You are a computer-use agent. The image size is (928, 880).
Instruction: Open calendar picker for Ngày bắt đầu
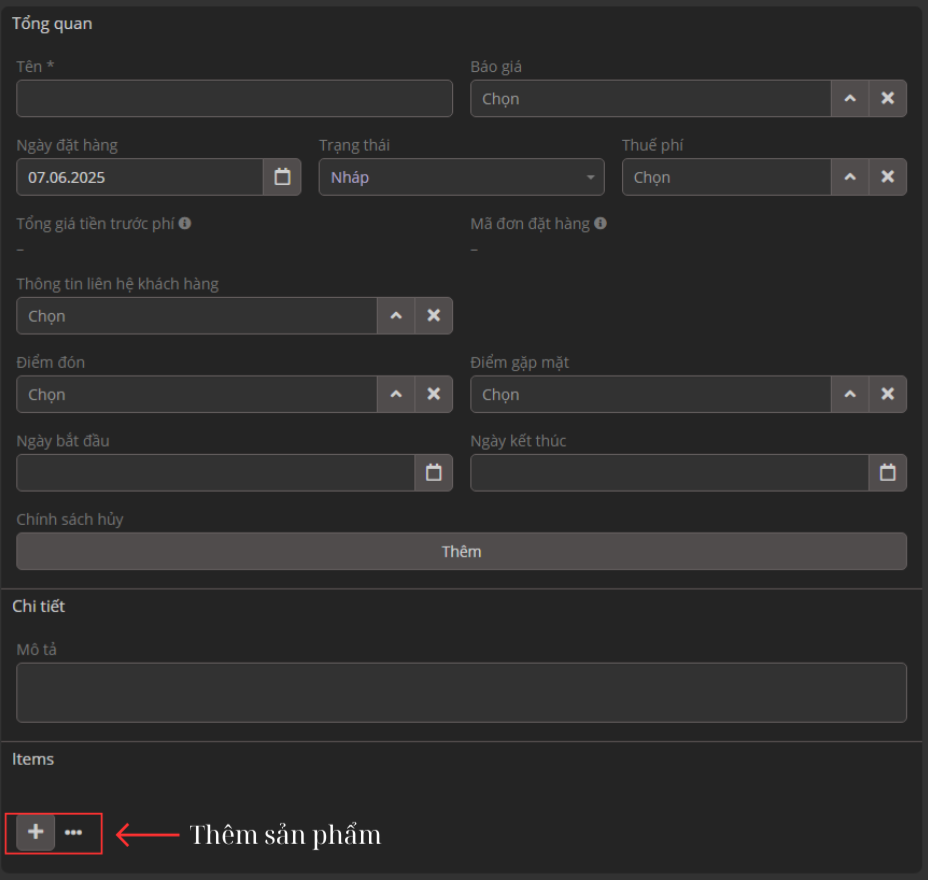[433, 473]
